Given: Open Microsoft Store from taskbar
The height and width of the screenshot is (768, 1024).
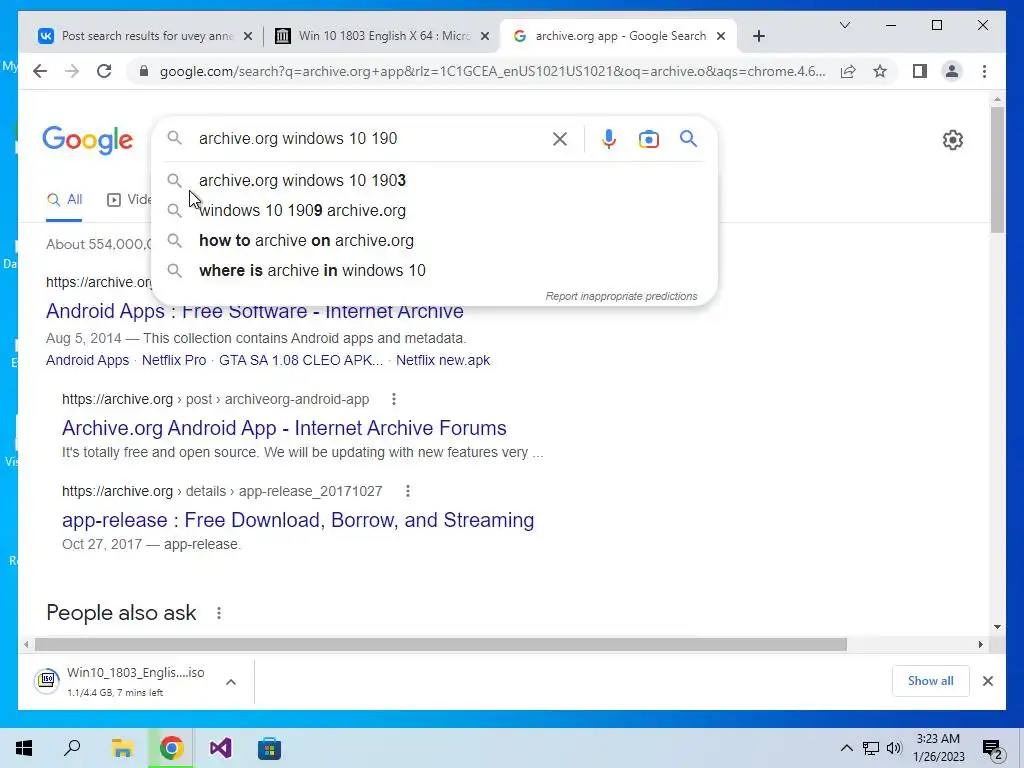Looking at the screenshot, I should pos(269,748).
